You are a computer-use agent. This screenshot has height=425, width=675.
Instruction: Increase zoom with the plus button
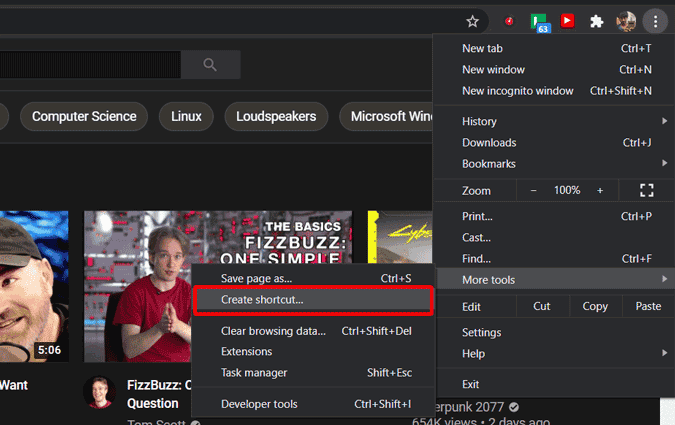(600, 190)
